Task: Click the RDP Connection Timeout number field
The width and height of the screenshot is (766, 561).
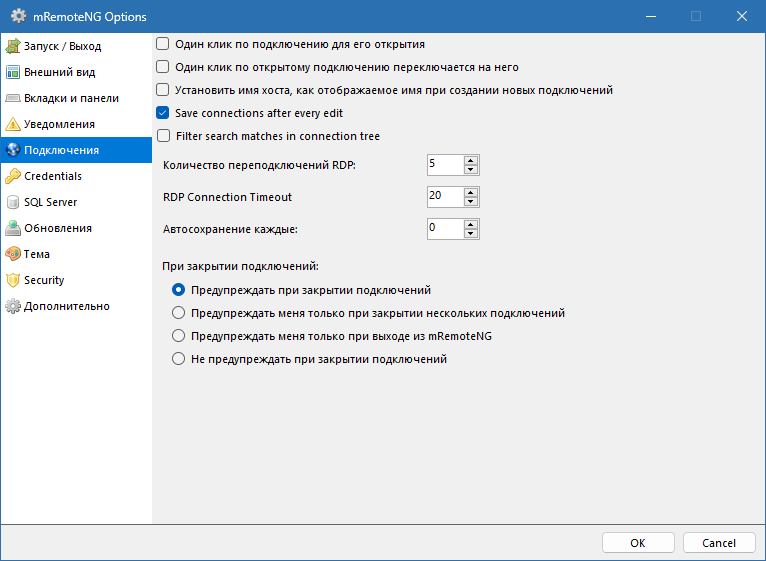Action: coord(443,196)
